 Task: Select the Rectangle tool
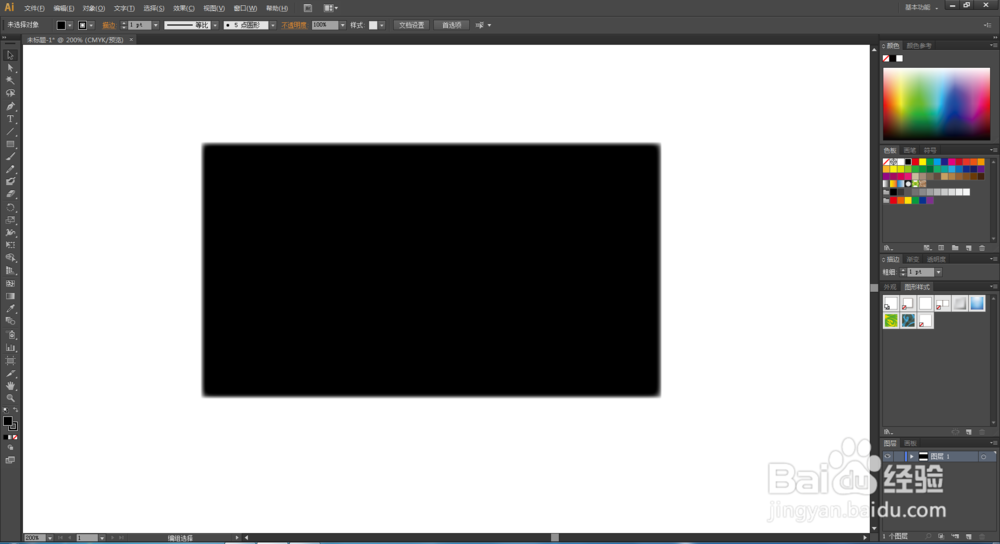tap(10, 144)
